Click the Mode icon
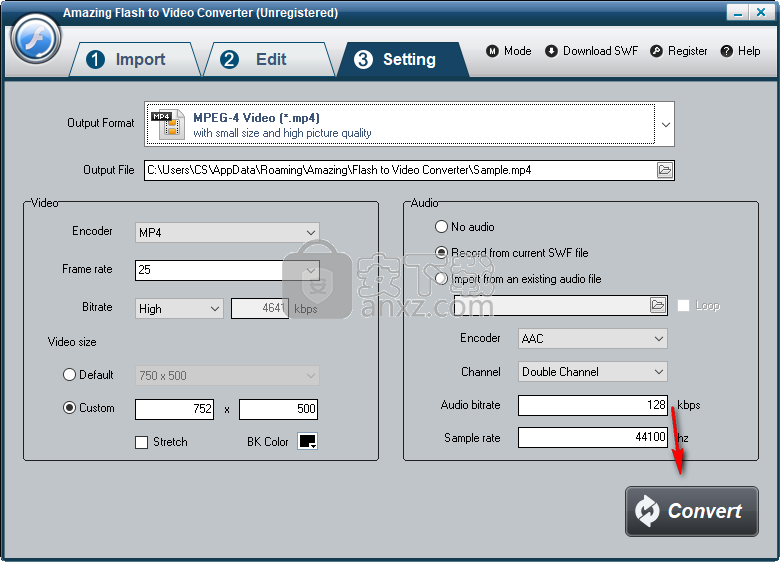This screenshot has height=562, width=780. coord(492,51)
